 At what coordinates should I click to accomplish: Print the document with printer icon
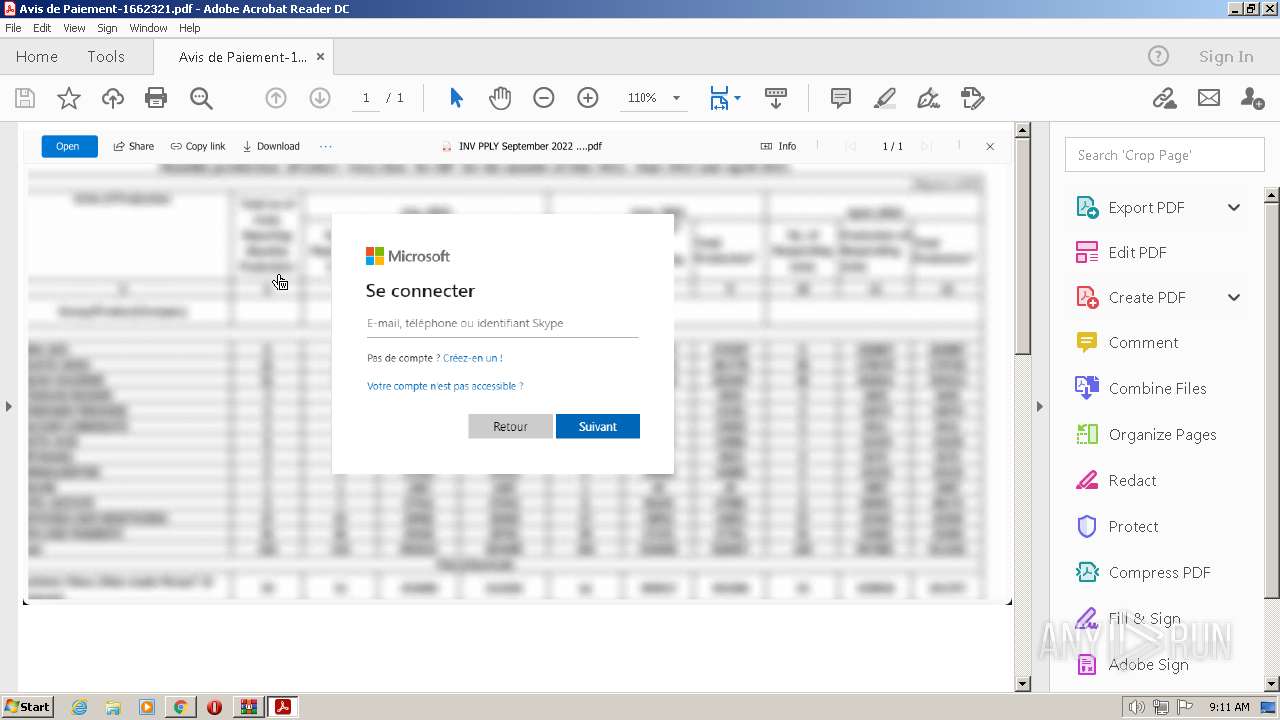156,98
